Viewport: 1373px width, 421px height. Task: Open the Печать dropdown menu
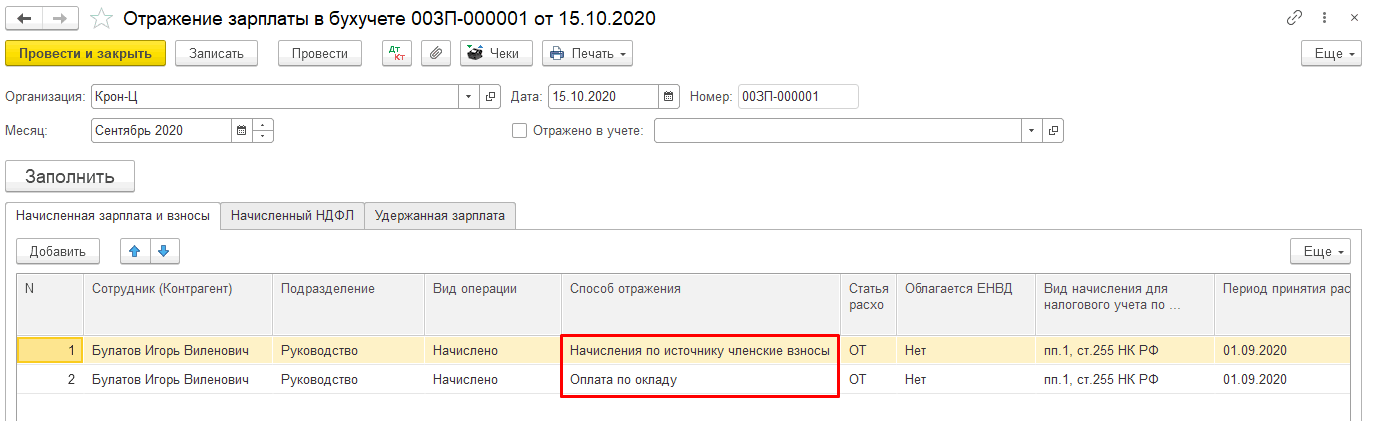coord(587,53)
